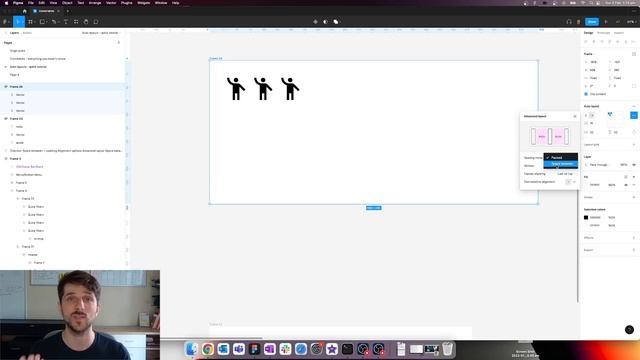Image resolution: width=640 pixels, height=360 pixels.
Task: Open the Plugins menu
Action: pyautogui.click(x=127, y=3)
